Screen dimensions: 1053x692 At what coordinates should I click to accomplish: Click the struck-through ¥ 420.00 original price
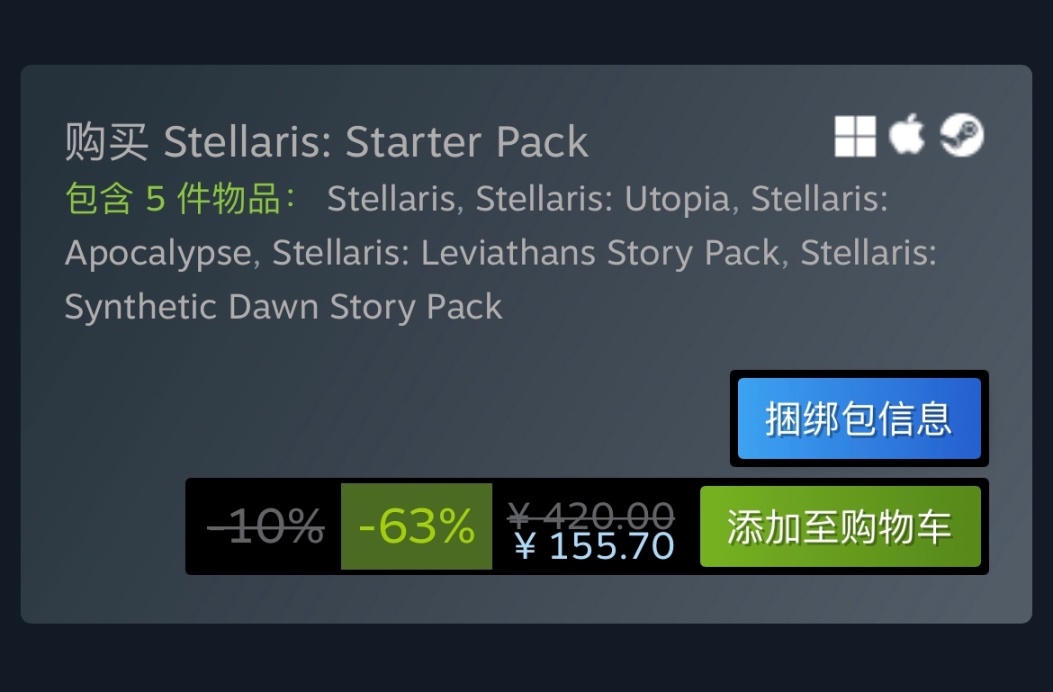[x=590, y=514]
